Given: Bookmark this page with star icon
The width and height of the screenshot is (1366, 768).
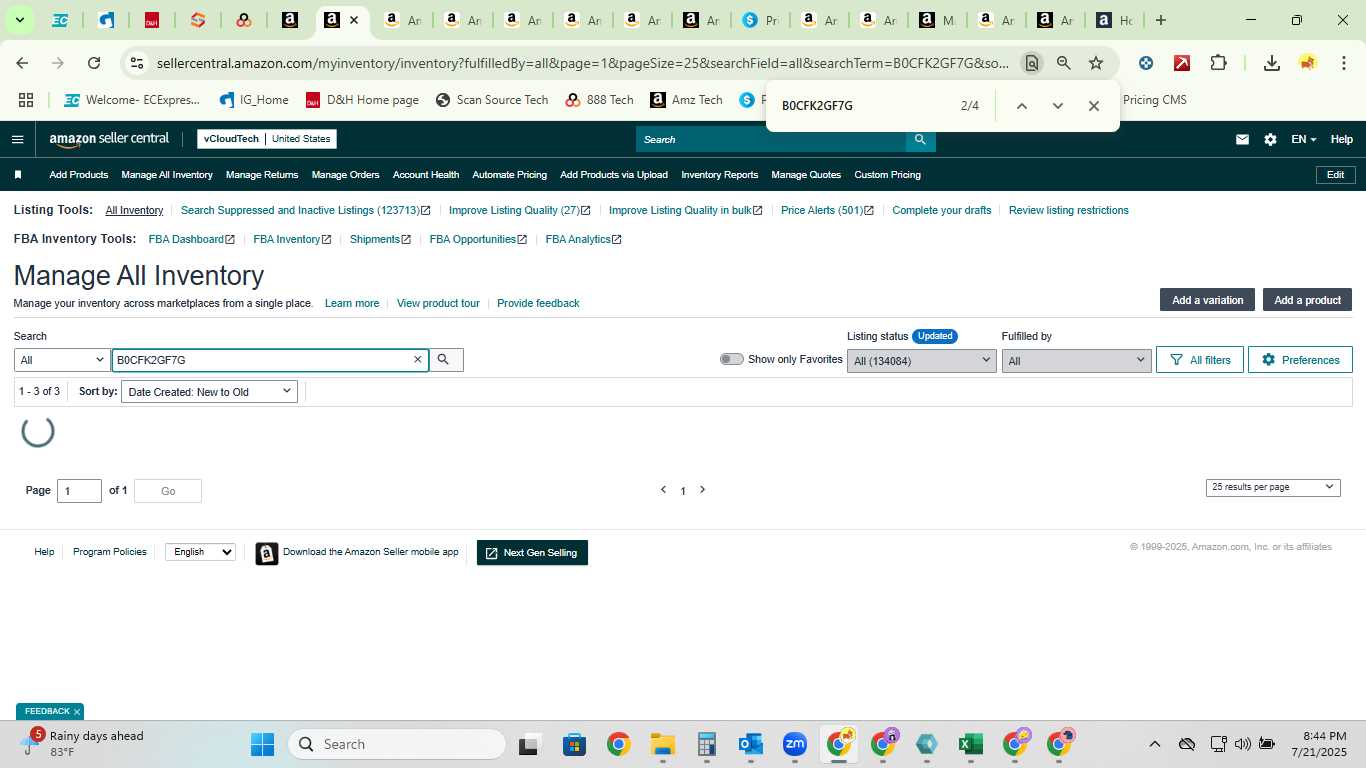Looking at the screenshot, I should tap(1096, 63).
